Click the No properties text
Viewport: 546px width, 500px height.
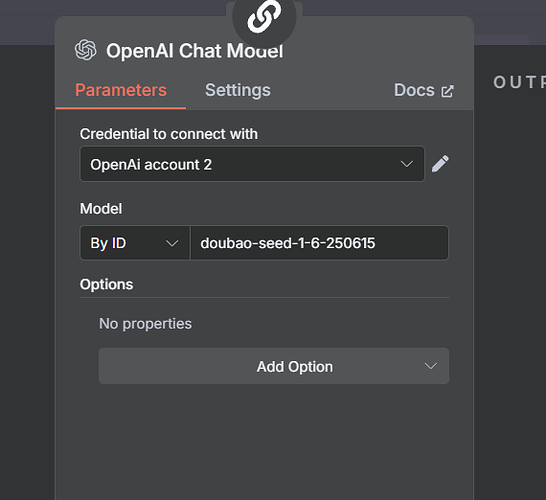[x=145, y=324]
